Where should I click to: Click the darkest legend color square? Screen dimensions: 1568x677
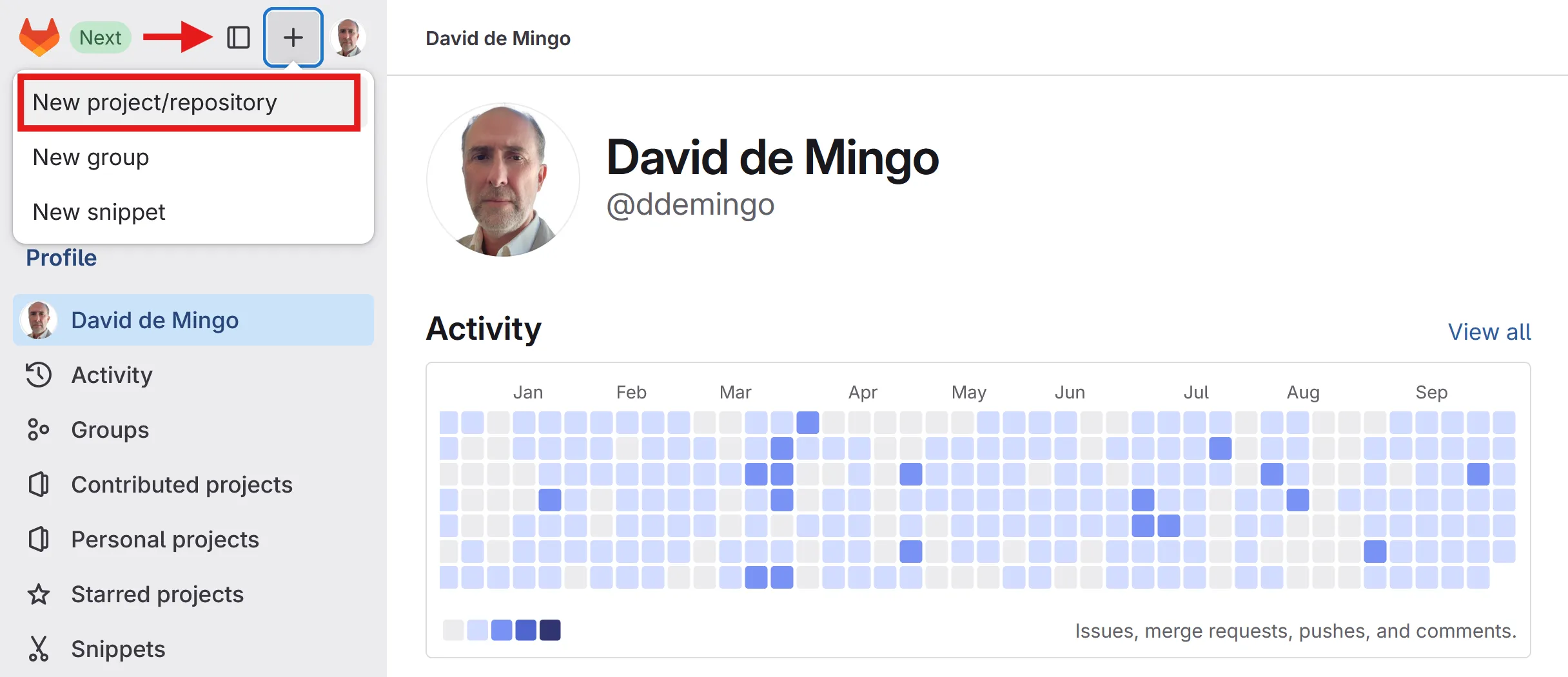pyautogui.click(x=550, y=630)
